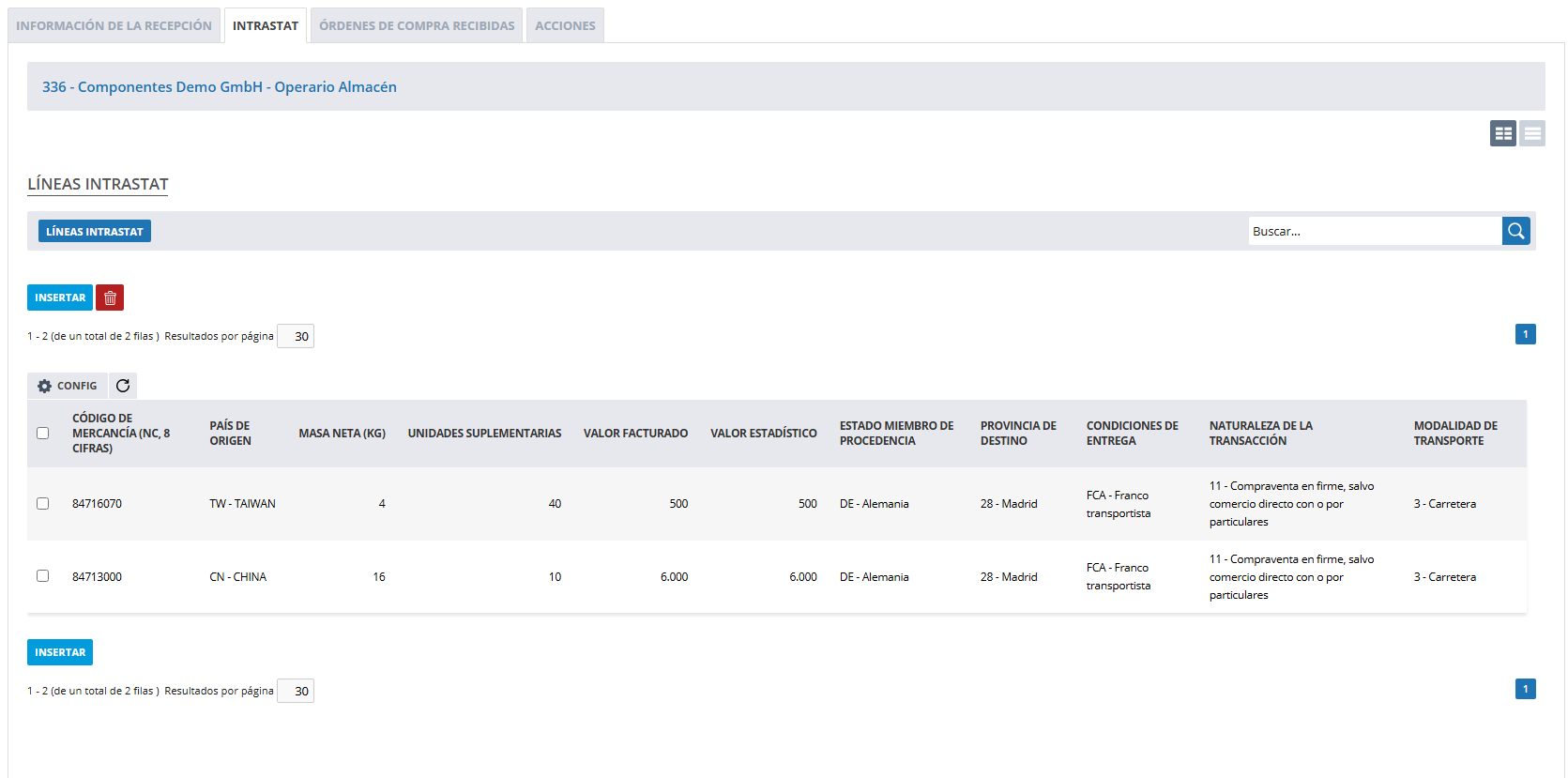Sort by Código de Mercancía column header
This screenshot has height=778, width=1568.
(x=121, y=434)
